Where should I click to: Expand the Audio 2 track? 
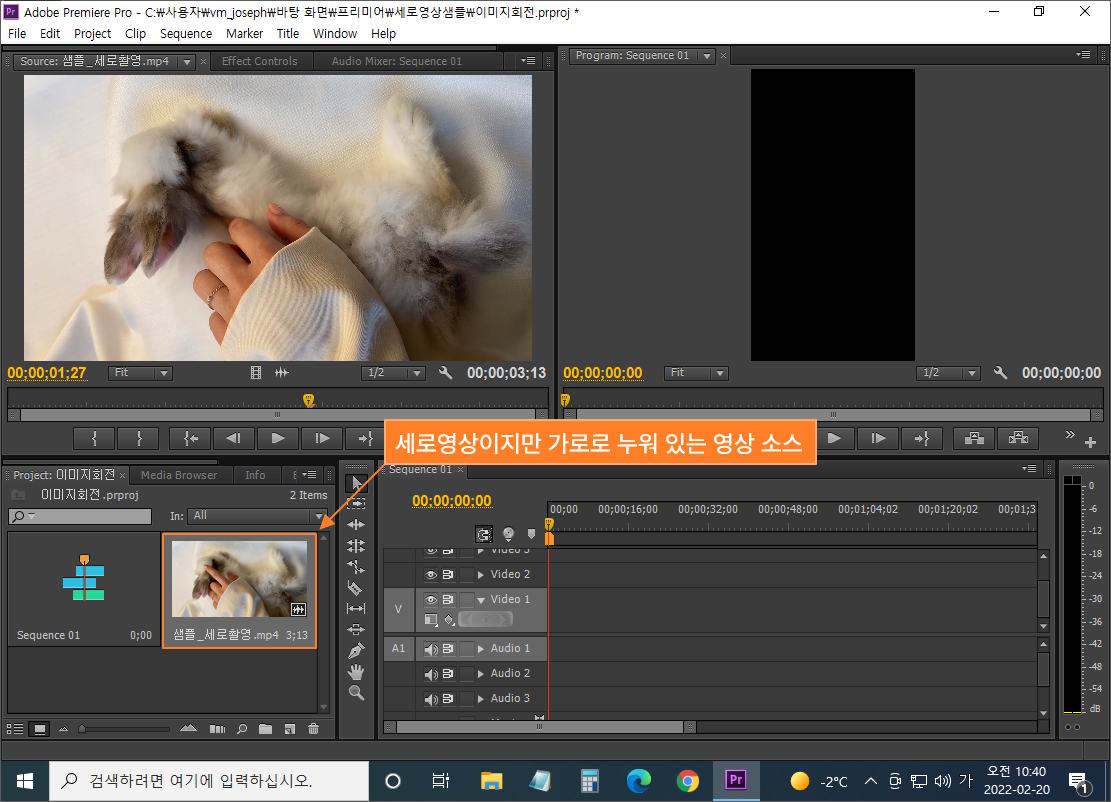point(481,674)
